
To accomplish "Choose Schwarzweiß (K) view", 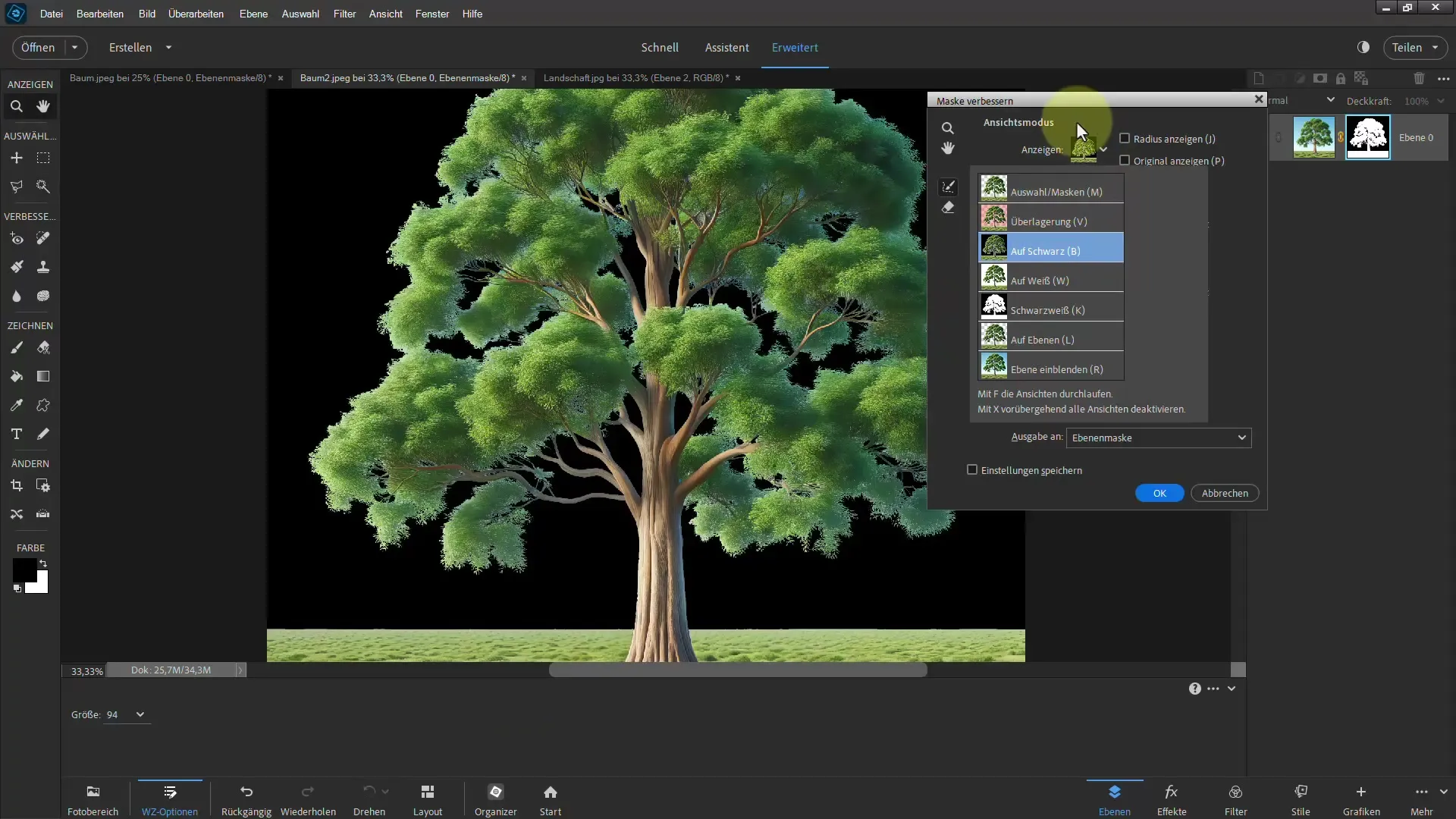I will [x=1051, y=306].
